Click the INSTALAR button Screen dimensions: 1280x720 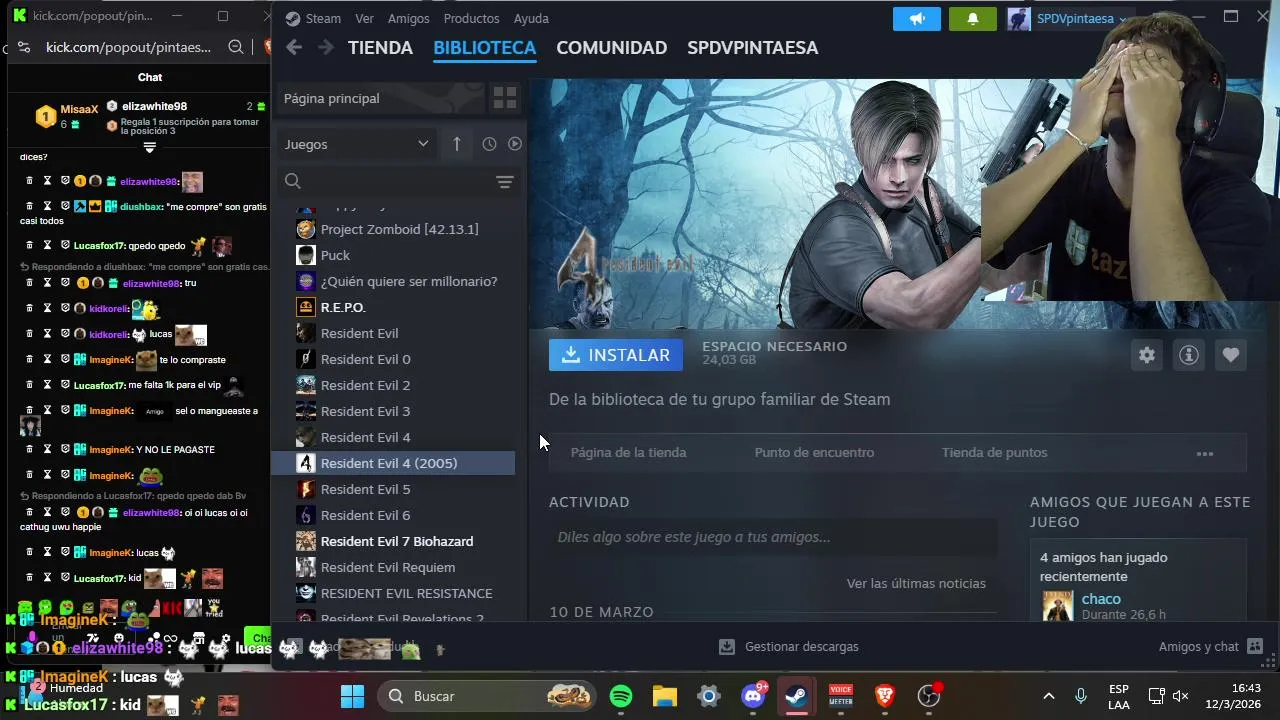tap(616, 355)
